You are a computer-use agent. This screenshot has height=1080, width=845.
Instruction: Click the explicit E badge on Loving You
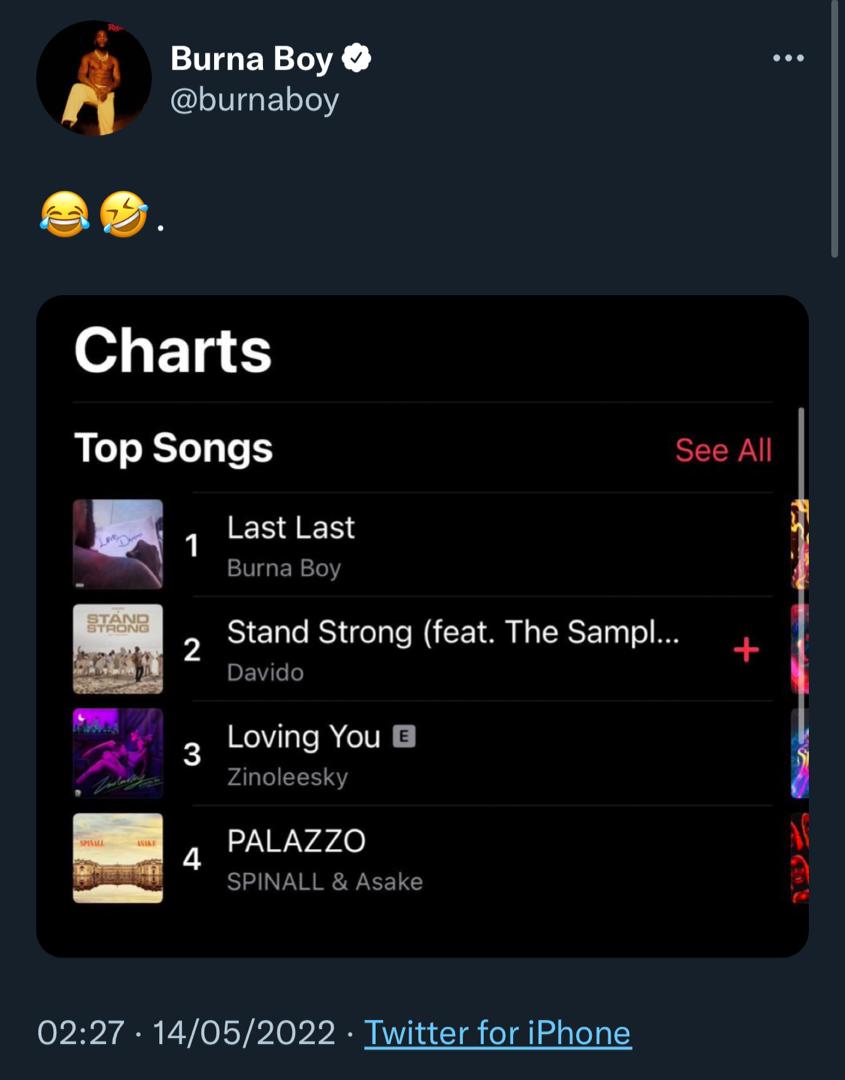coord(404,736)
